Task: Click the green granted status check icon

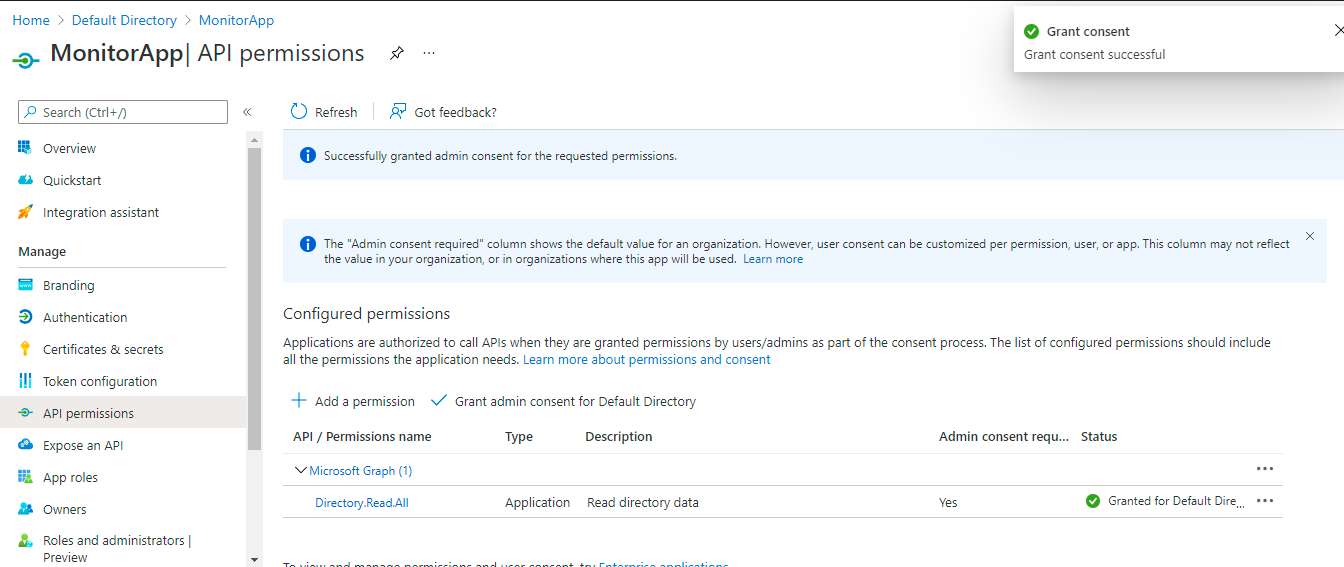Action: tap(1093, 501)
